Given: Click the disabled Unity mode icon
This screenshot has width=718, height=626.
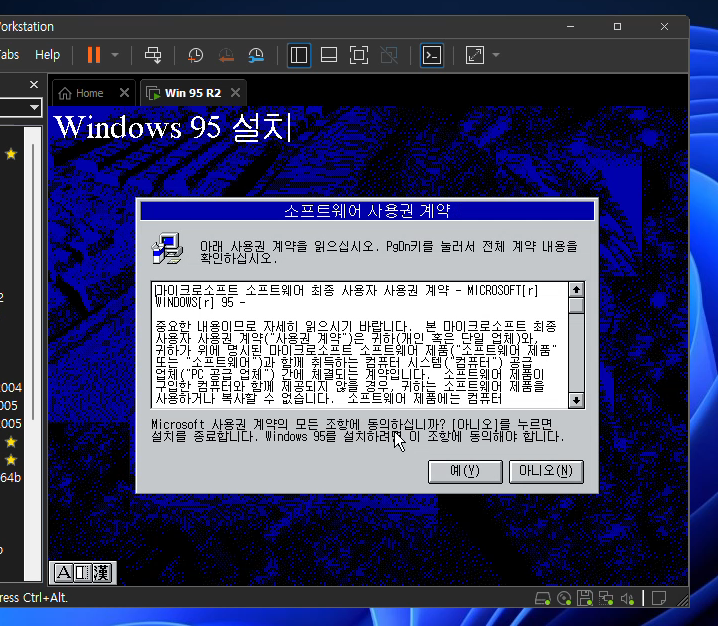Looking at the screenshot, I should [389, 55].
